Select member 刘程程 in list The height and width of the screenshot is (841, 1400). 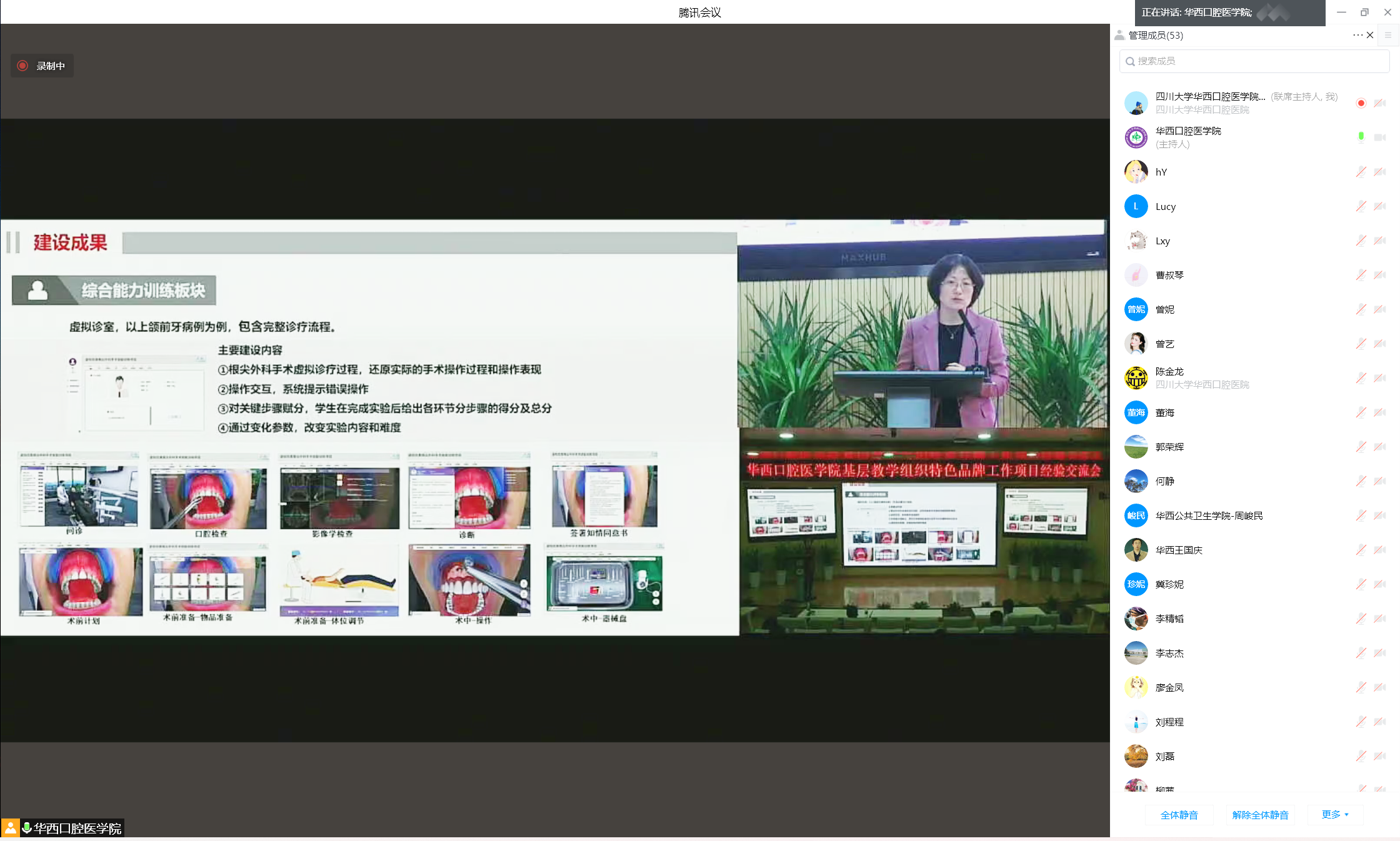[x=1254, y=722]
